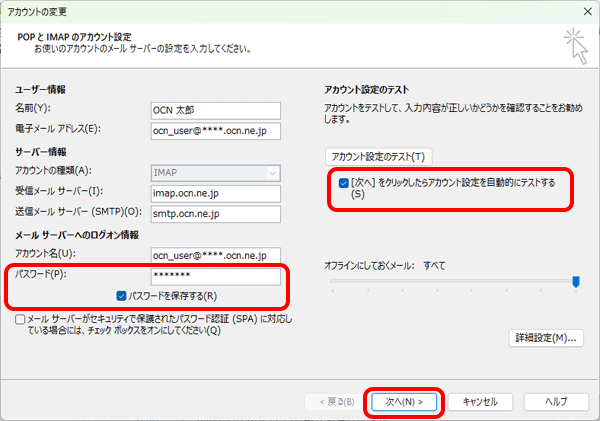600x421 pixels.
Task: Click into the パスワード field
Action: (x=216, y=276)
